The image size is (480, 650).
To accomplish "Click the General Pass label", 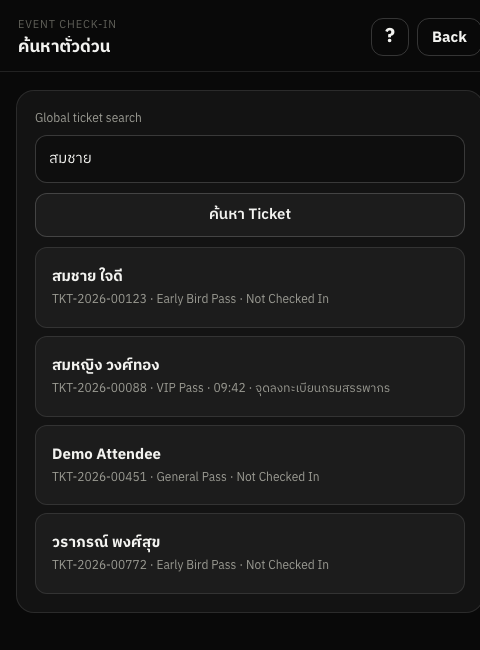I will (192, 477).
